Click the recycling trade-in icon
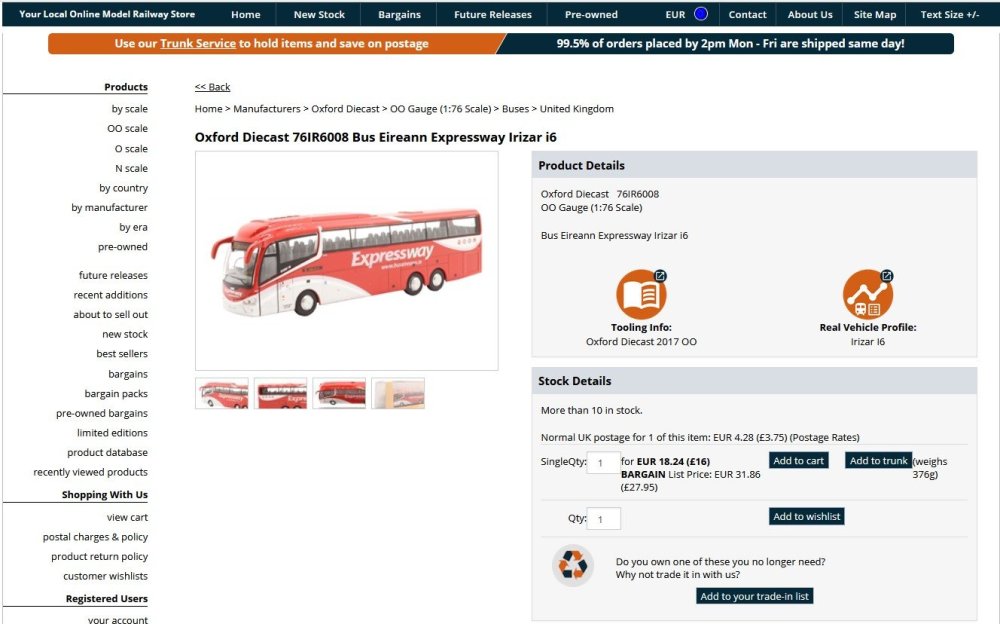The width and height of the screenshot is (1000, 624). coord(573,565)
